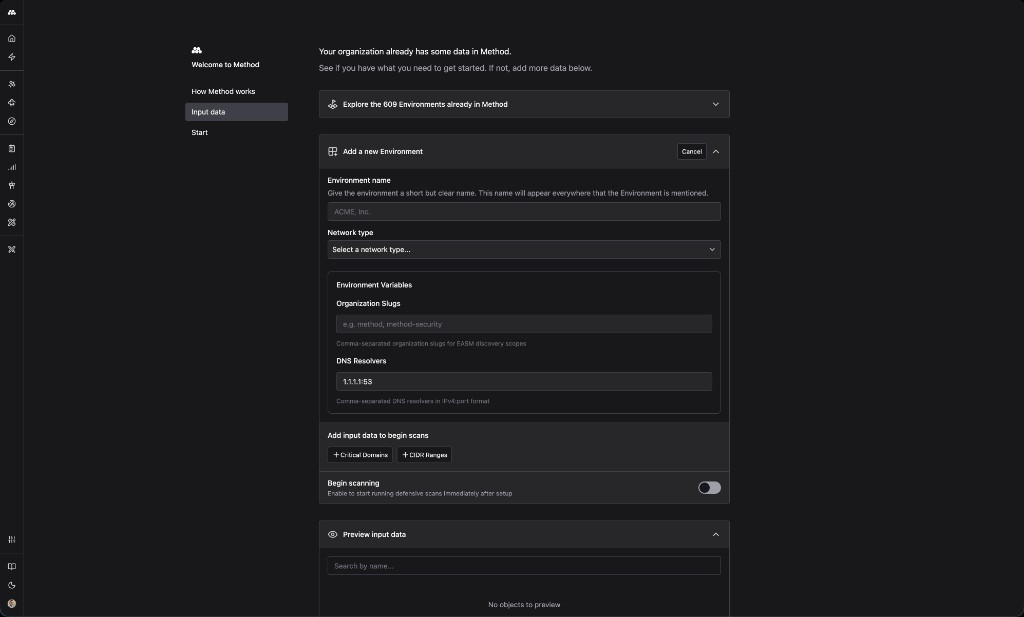Open the Select a network type dropdown
1024x617 pixels.
pos(524,249)
